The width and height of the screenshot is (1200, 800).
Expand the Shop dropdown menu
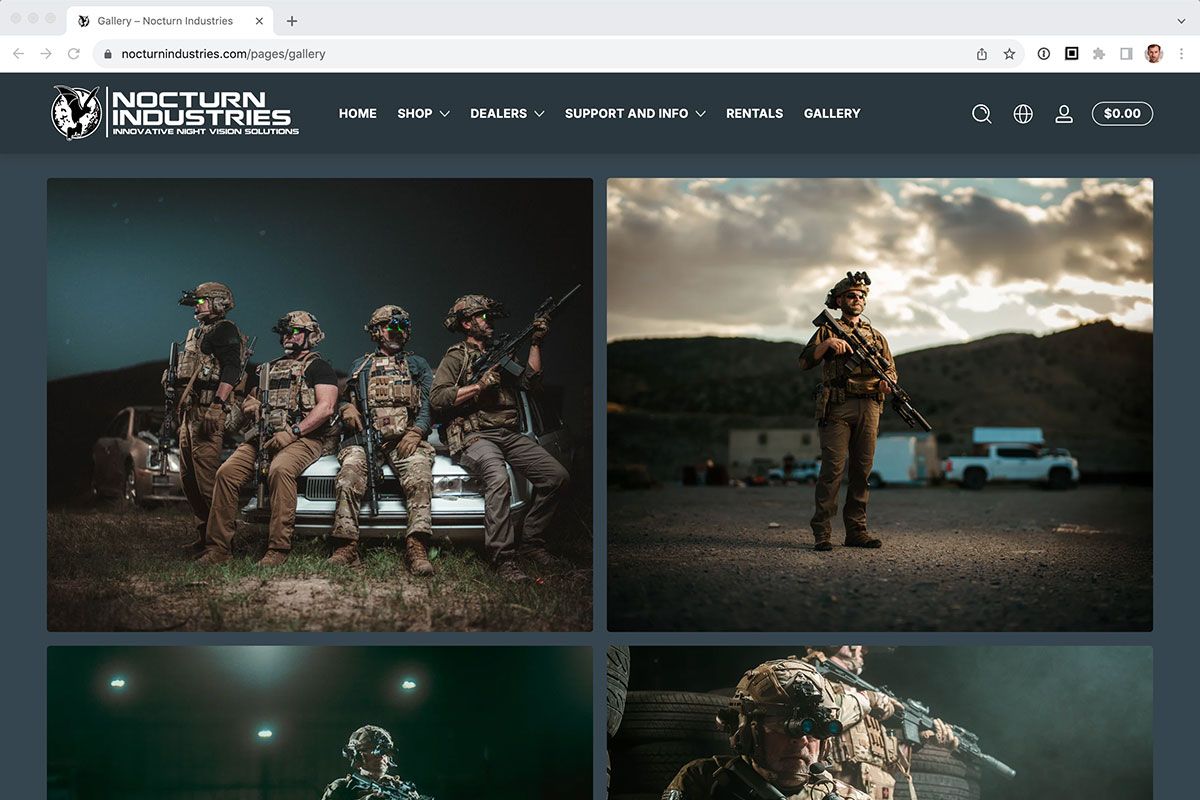[x=423, y=114]
